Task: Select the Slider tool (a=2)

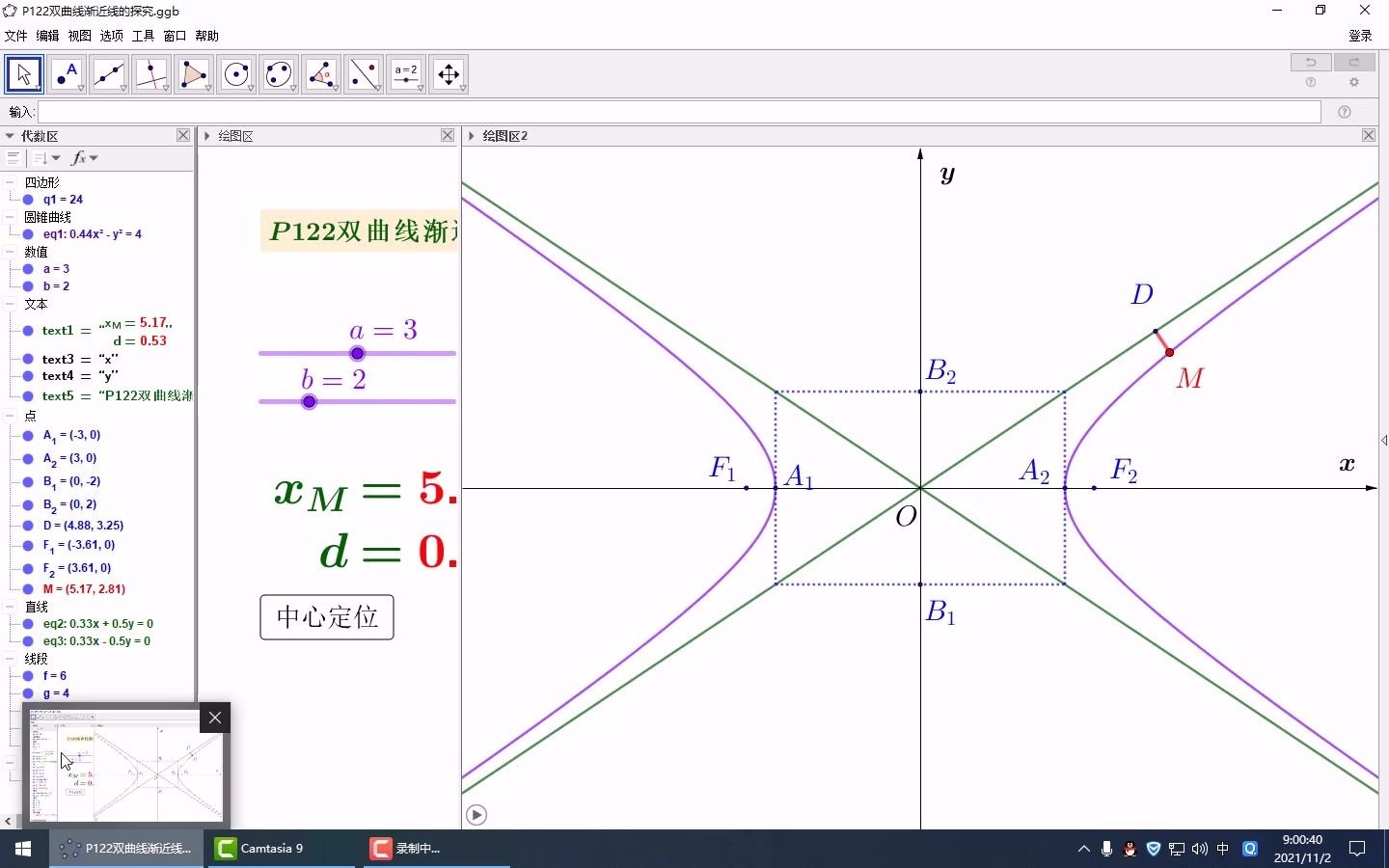Action: tap(406, 74)
